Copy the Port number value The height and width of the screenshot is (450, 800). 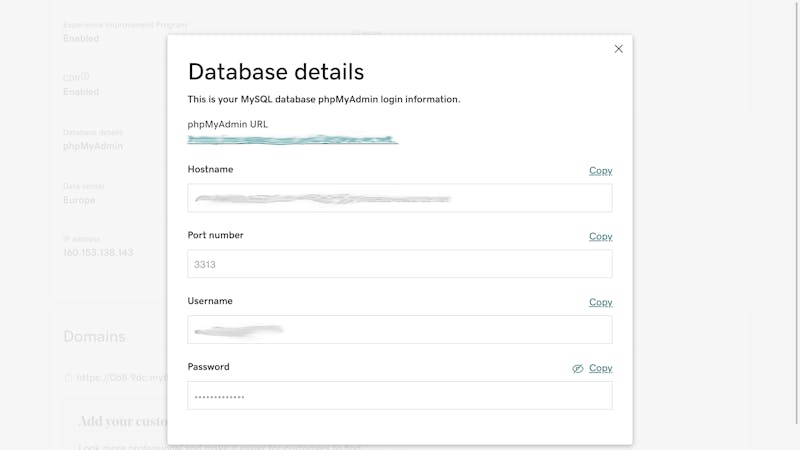[601, 236]
